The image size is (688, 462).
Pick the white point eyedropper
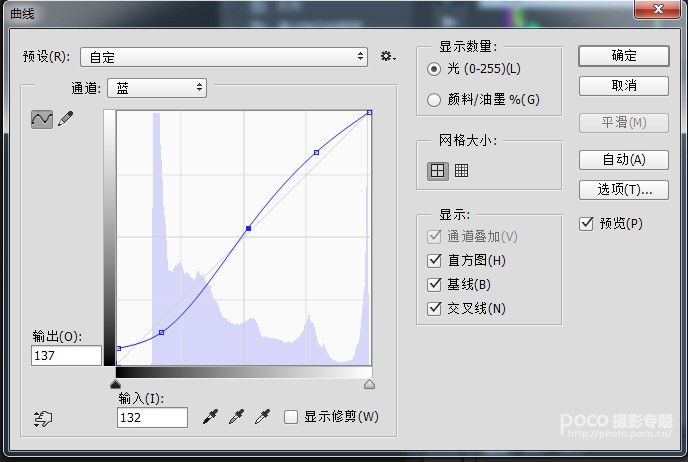[x=263, y=416]
